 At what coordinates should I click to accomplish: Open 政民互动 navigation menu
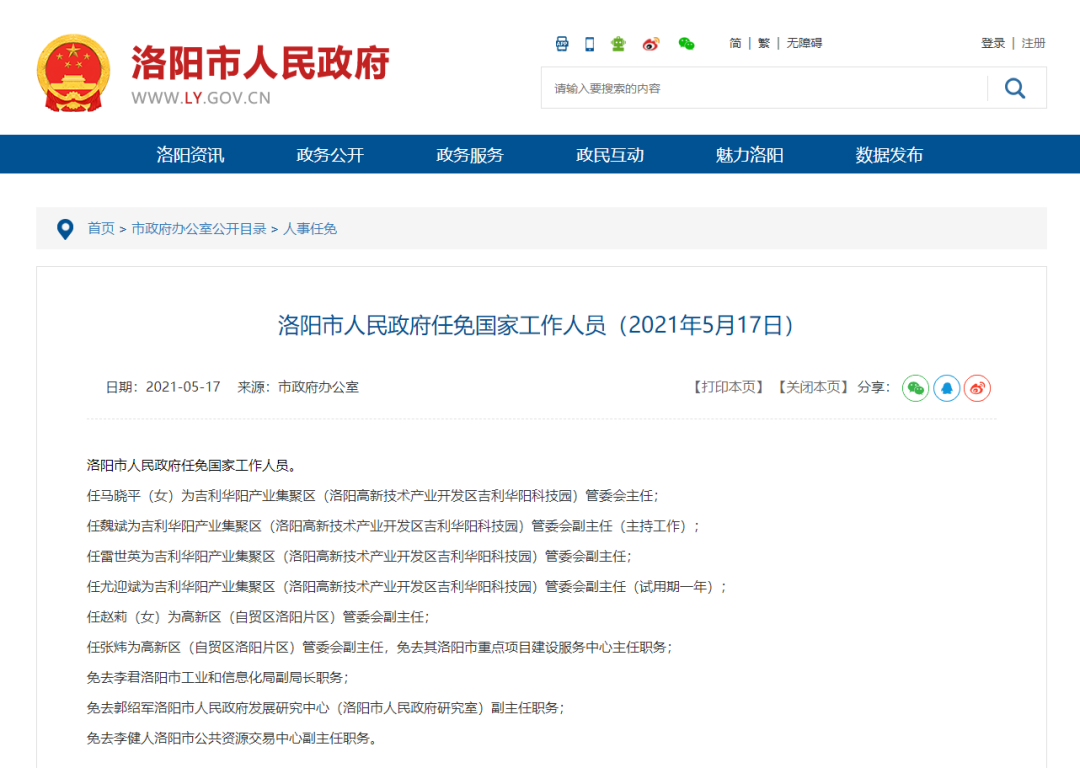pos(610,155)
